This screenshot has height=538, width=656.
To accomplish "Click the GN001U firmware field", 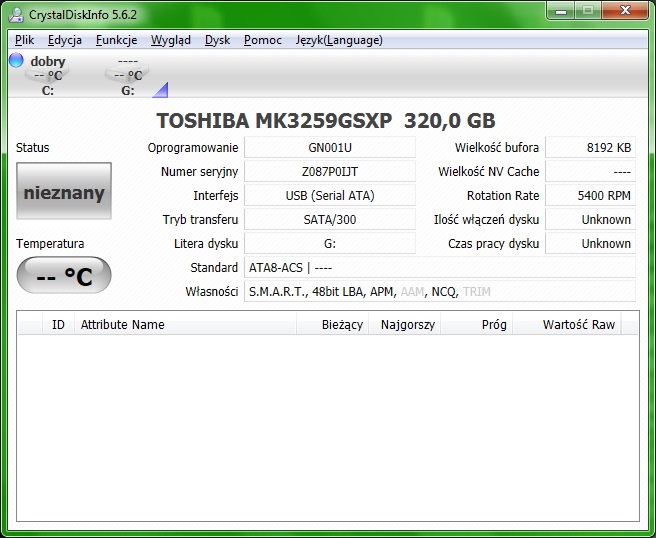I will 330,147.
